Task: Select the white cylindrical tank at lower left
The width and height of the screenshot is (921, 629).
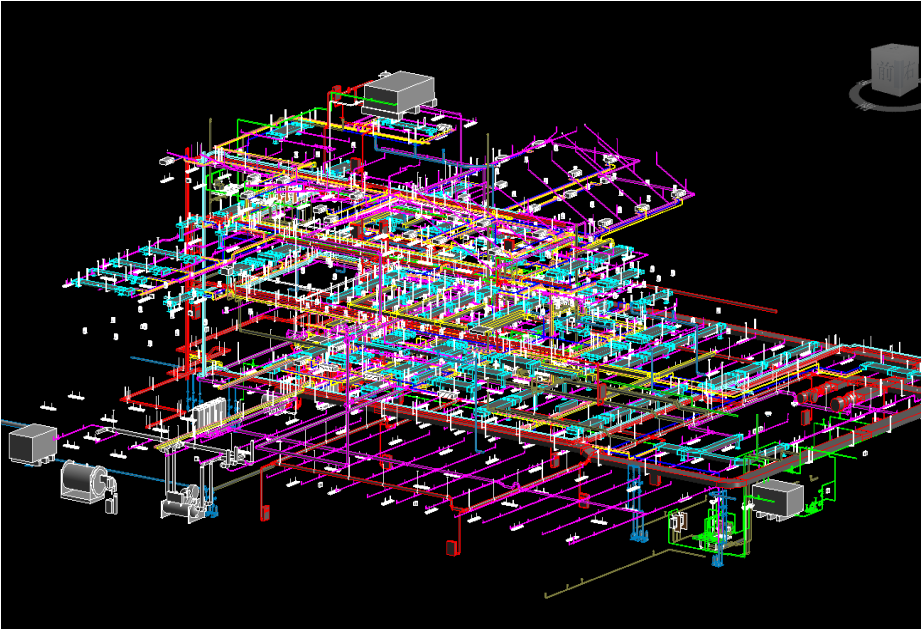Action: (x=86, y=482)
